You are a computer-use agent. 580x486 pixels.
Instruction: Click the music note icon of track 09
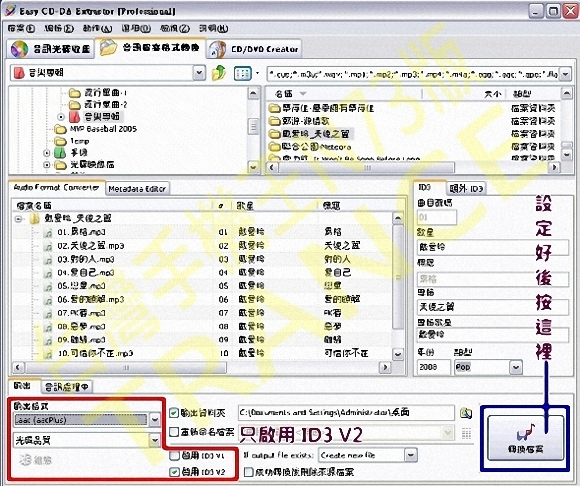tap(48, 341)
